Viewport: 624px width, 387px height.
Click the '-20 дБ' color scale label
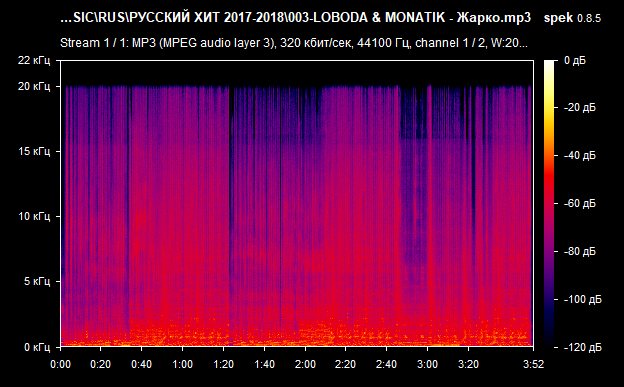[x=580, y=108]
